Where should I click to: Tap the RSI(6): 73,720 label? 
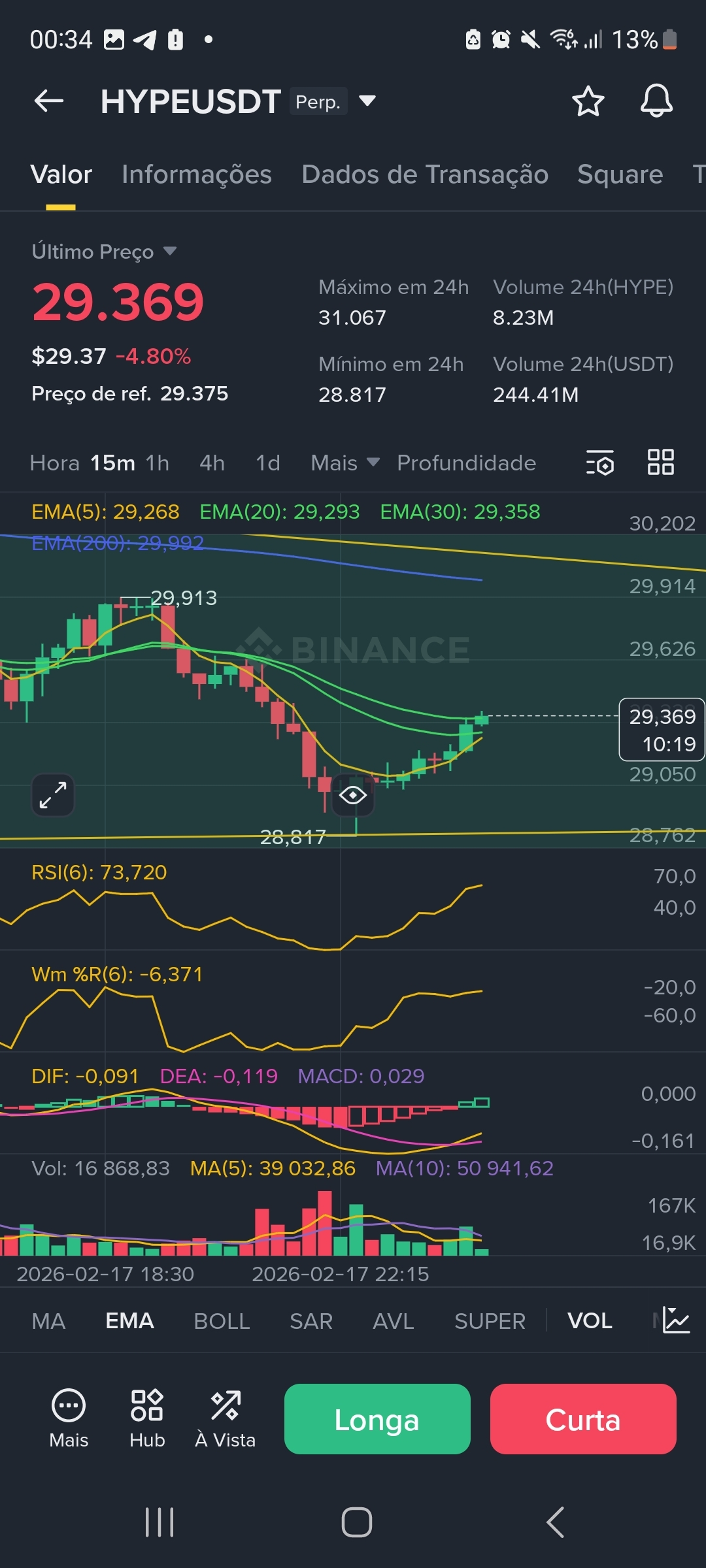(99, 872)
